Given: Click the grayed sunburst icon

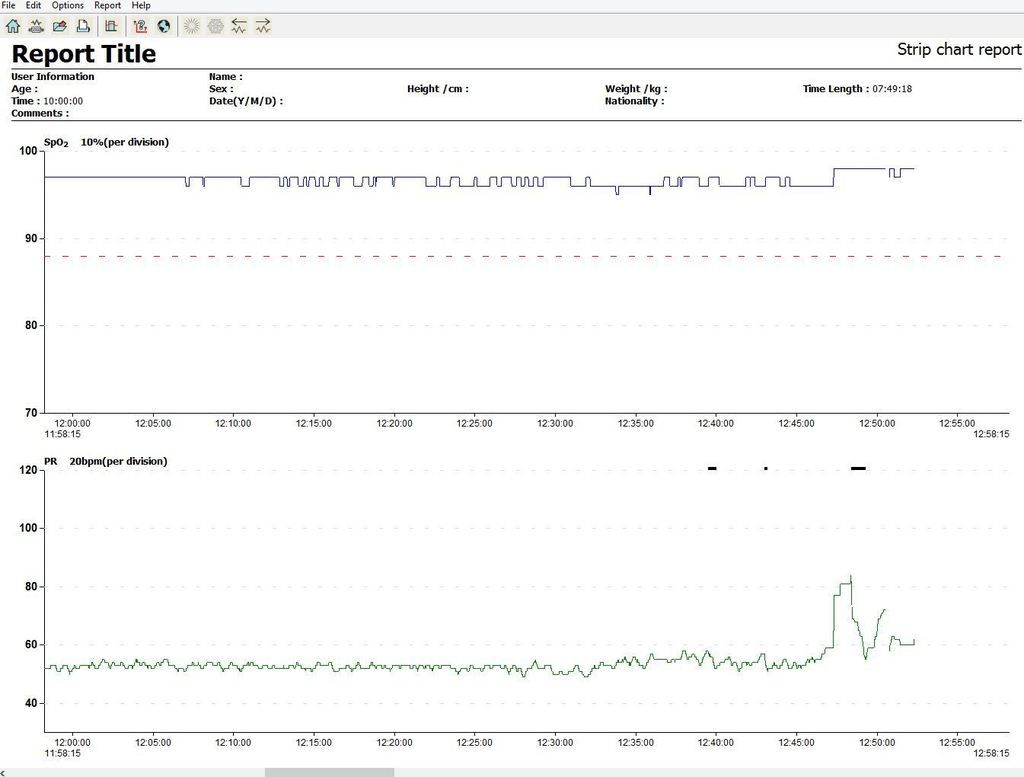Looking at the screenshot, I should (191, 26).
